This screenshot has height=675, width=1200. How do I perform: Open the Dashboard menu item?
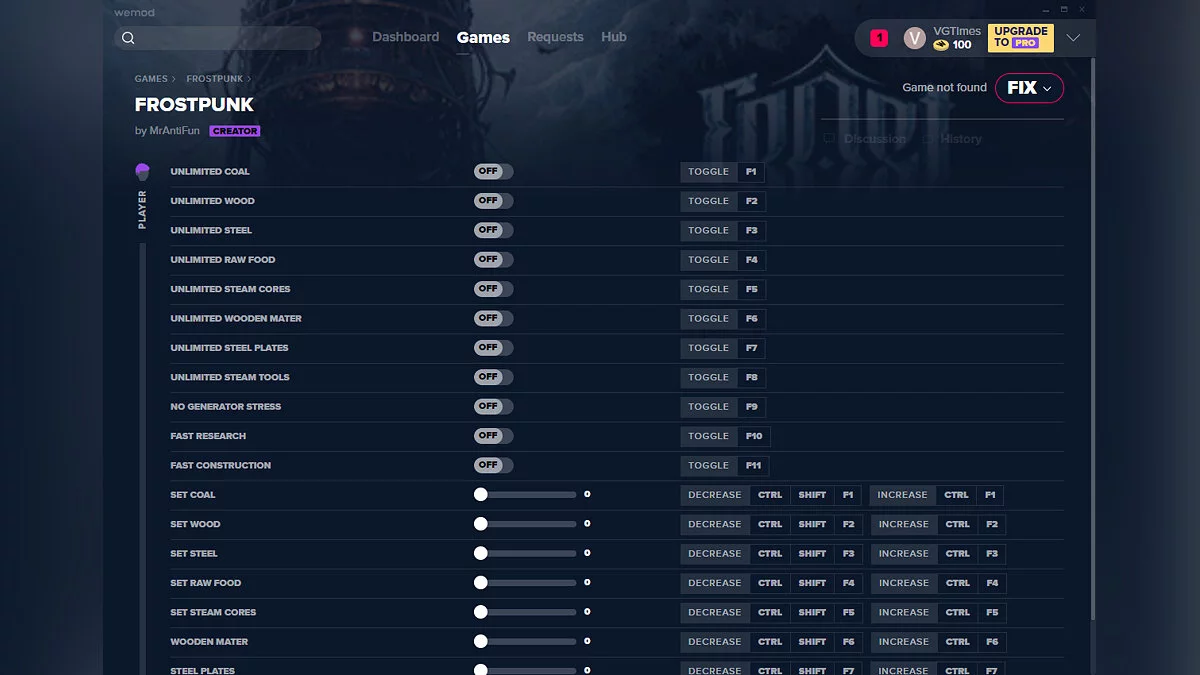(406, 37)
